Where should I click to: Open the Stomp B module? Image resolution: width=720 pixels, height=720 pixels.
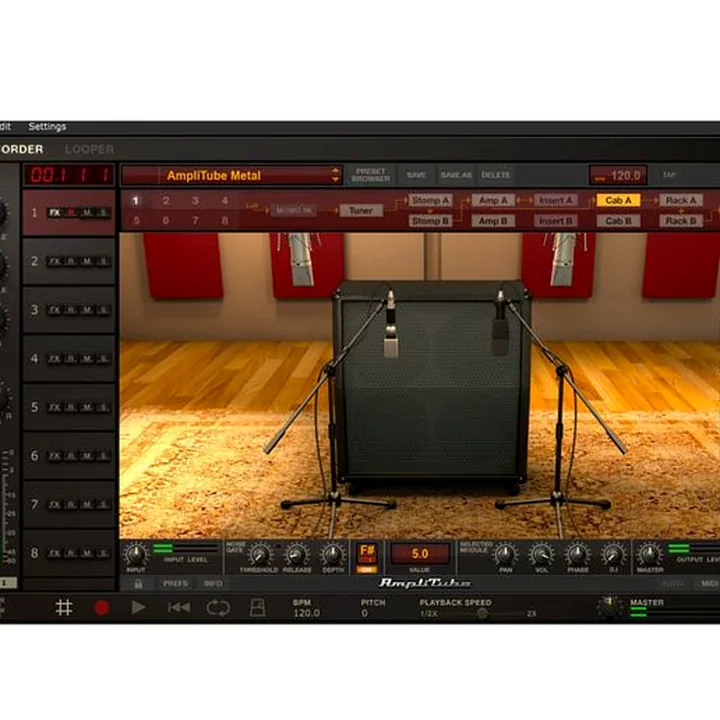tap(430, 221)
